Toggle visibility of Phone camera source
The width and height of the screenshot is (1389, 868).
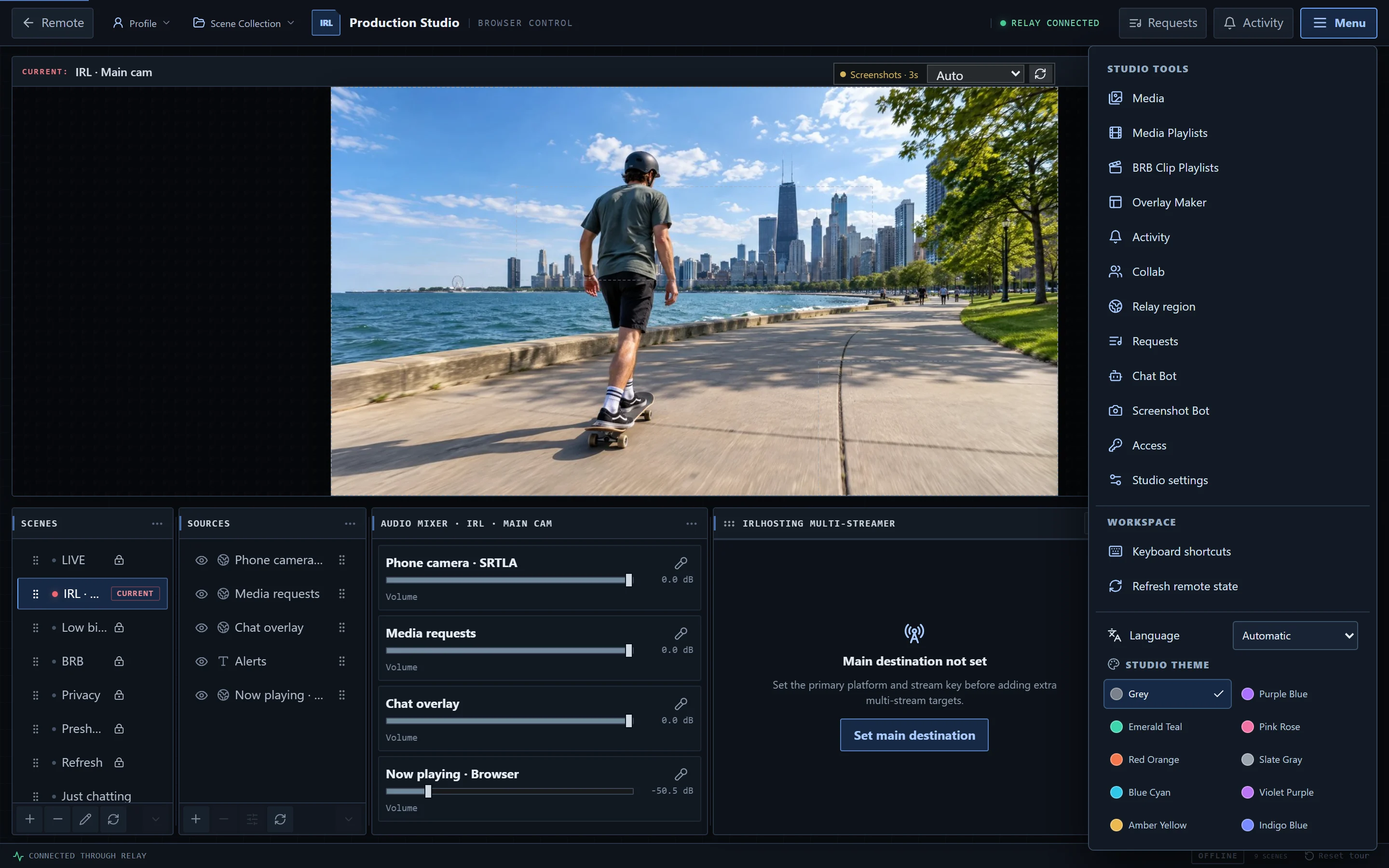tap(202, 560)
